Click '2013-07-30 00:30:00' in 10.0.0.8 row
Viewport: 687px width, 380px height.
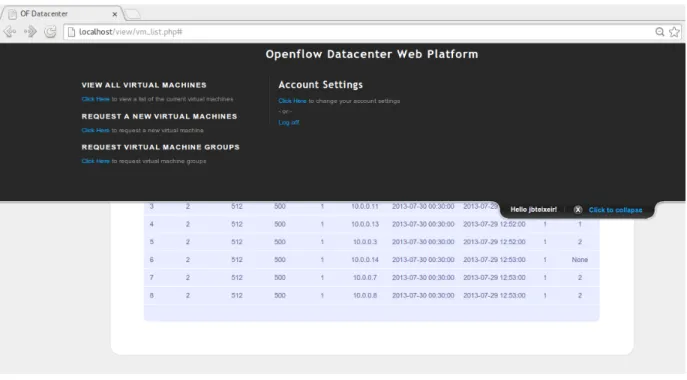click(x=423, y=295)
